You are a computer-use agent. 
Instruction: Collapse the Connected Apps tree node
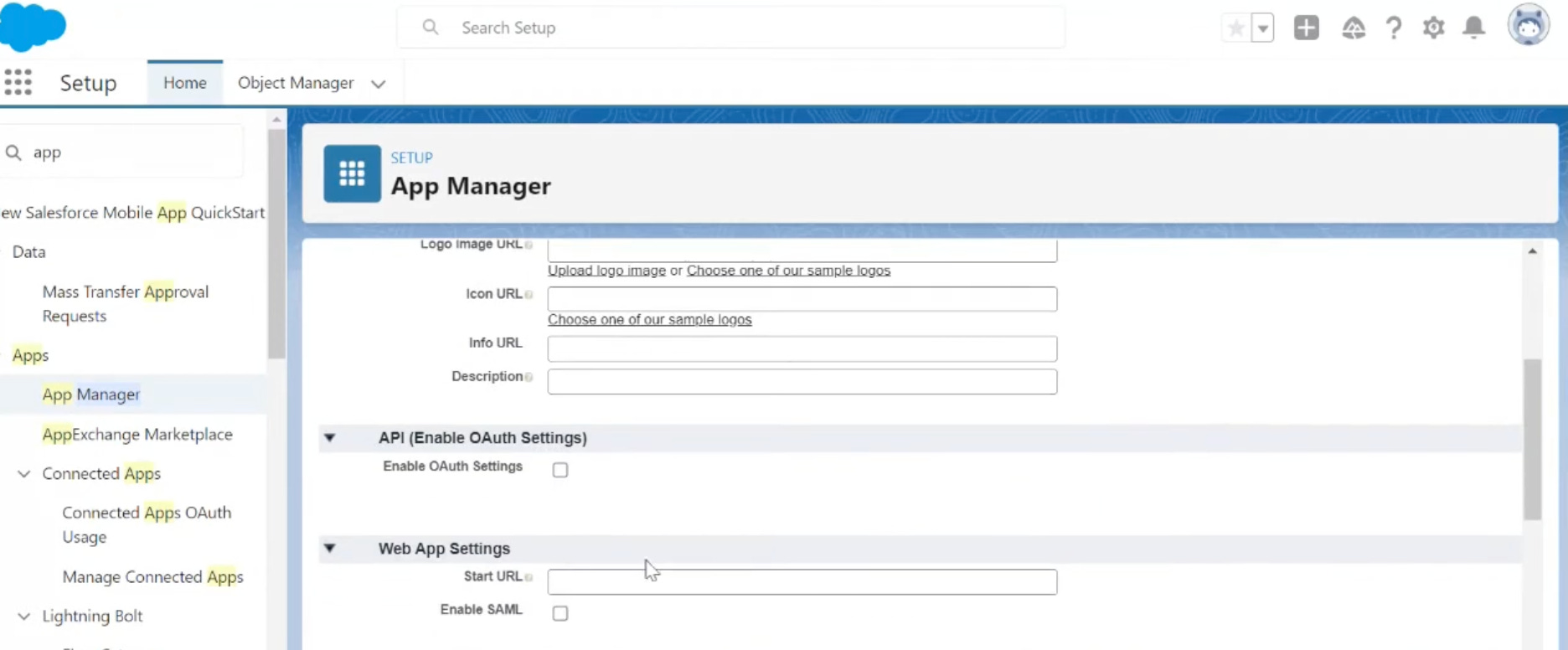coord(24,474)
